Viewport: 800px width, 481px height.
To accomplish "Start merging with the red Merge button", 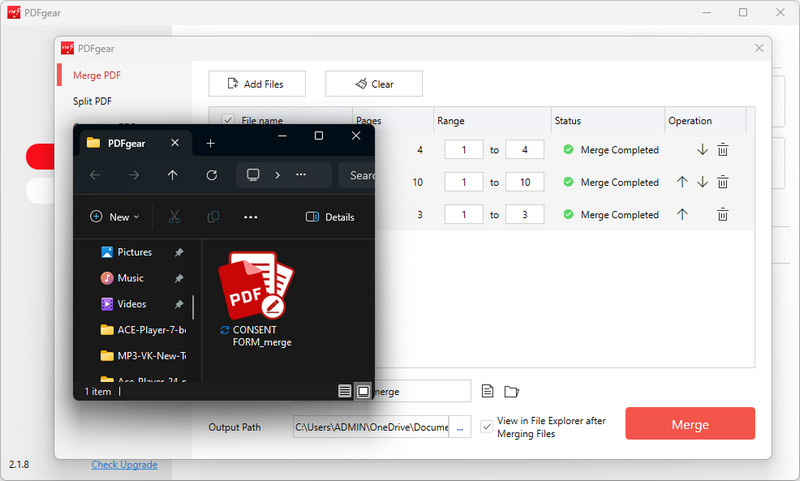I will [690, 423].
